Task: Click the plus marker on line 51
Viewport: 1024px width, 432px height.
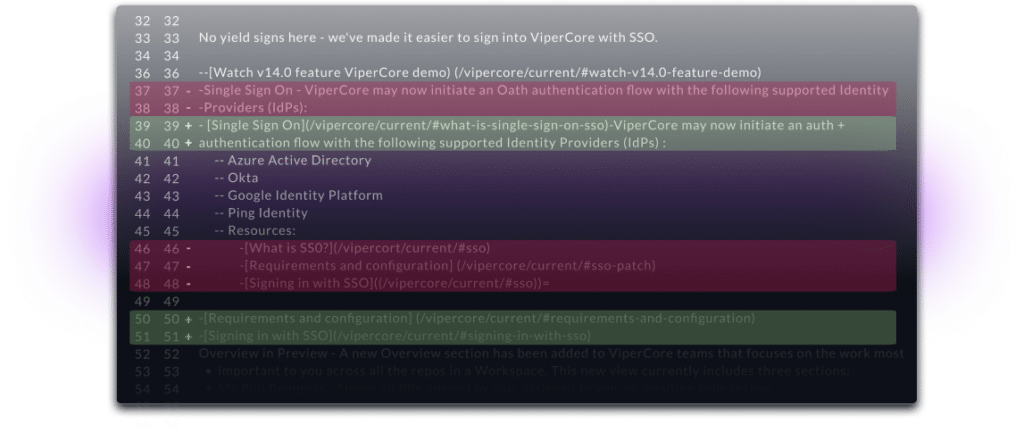Action: pyautogui.click(x=189, y=337)
